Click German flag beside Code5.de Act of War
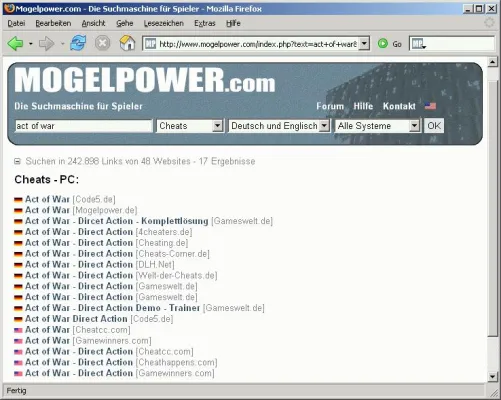 (x=18, y=200)
